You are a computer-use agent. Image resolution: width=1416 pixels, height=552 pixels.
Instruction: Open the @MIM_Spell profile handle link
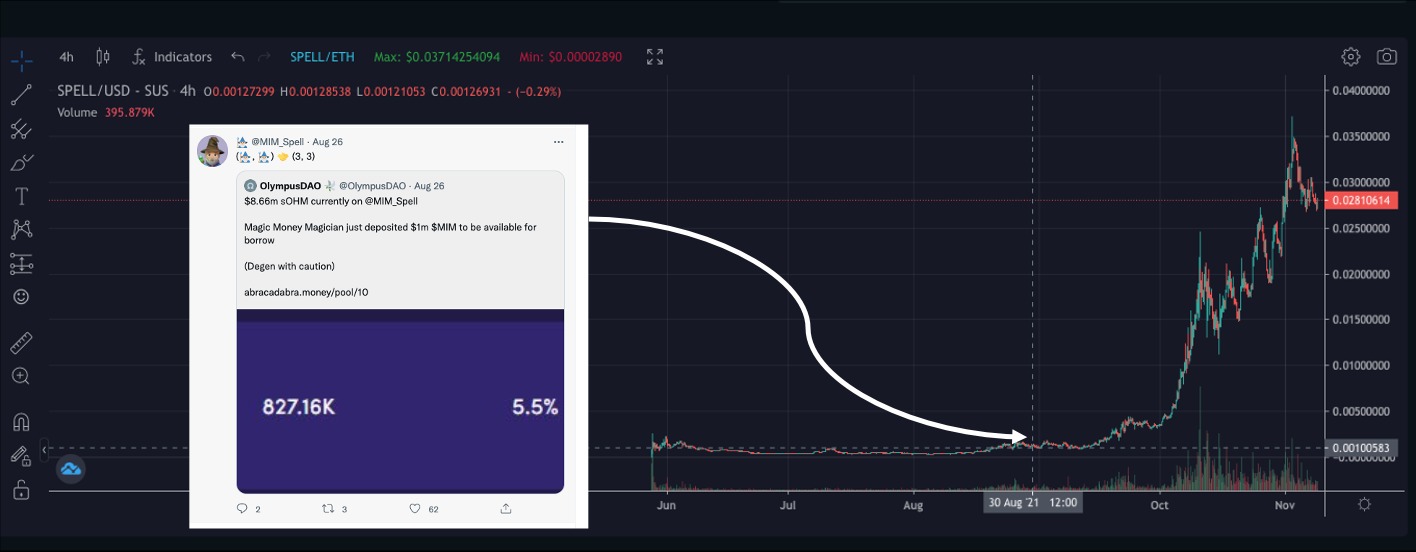click(277, 142)
